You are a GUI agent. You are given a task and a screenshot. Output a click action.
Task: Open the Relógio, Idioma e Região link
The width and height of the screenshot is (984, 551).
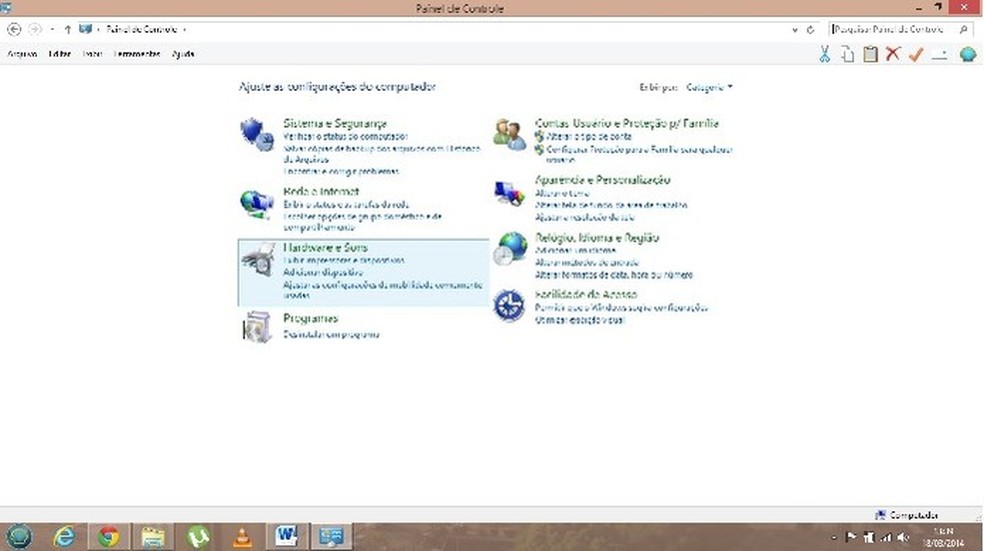pyautogui.click(x=597, y=238)
